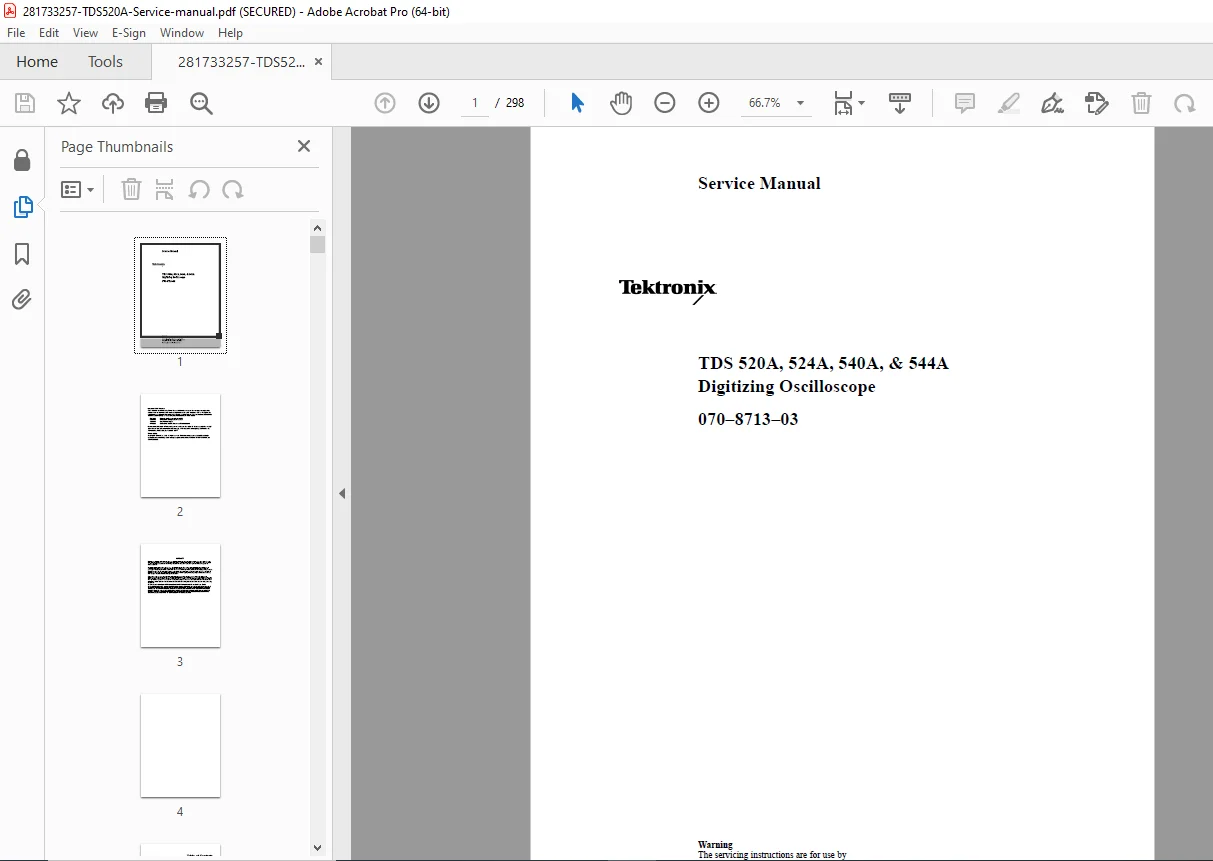This screenshot has width=1213, height=861.
Task: Expand fit page options arrow
Action: [x=862, y=103]
